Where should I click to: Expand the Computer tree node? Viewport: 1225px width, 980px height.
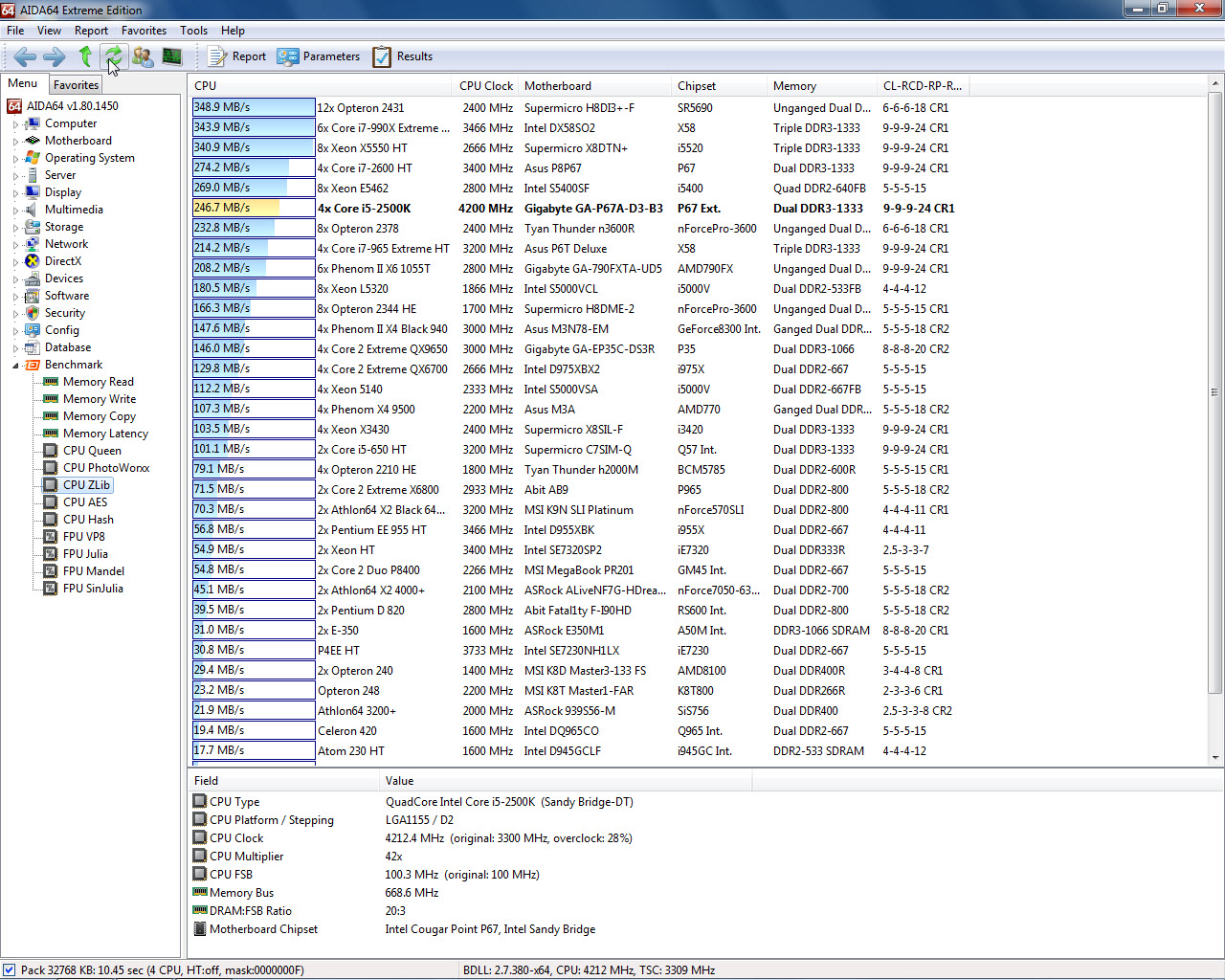(15, 124)
